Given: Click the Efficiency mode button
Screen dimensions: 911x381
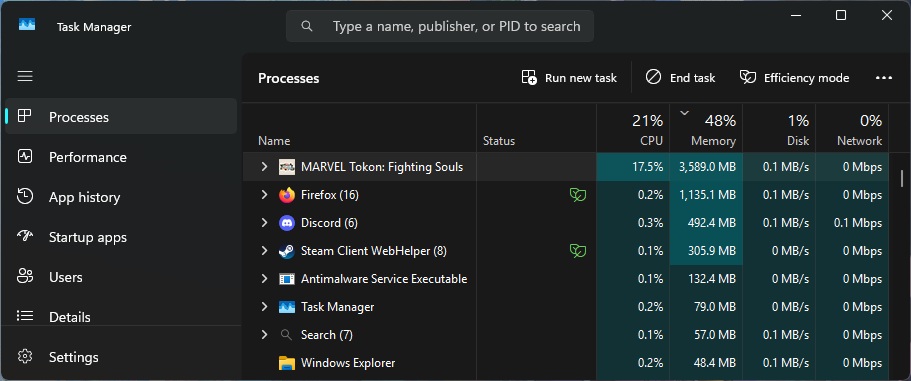Looking at the screenshot, I should point(794,78).
